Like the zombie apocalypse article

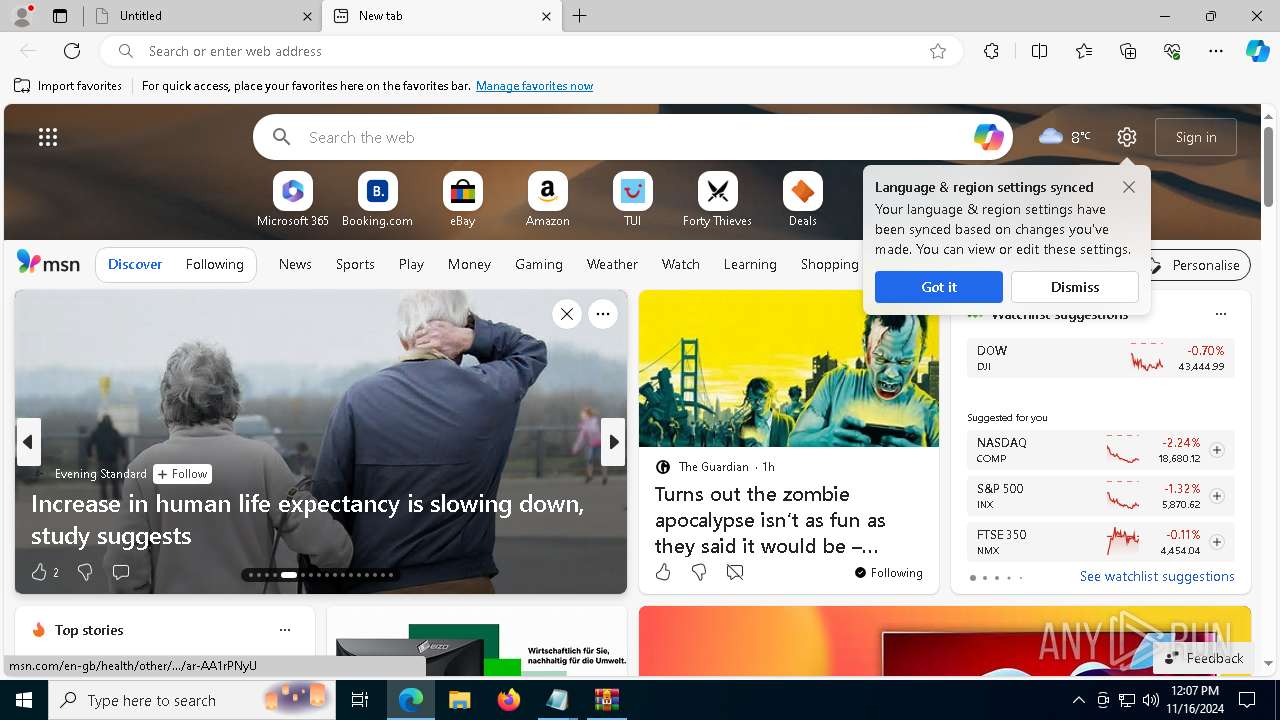coord(663,572)
